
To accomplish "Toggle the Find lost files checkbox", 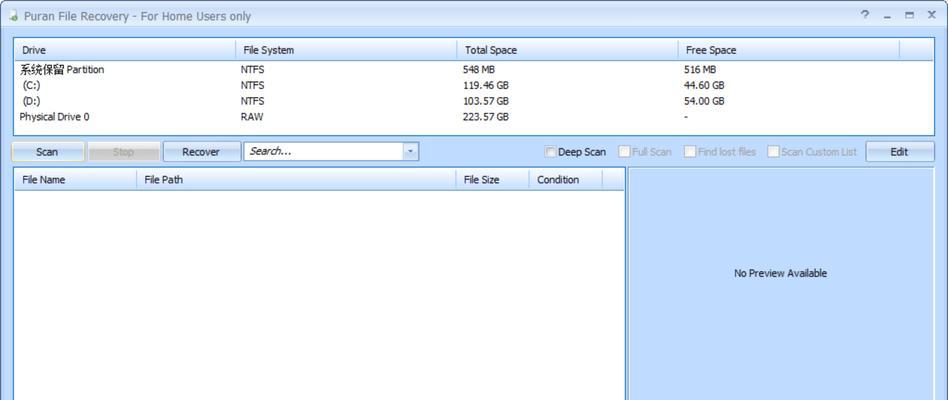I will pyautogui.click(x=690, y=152).
